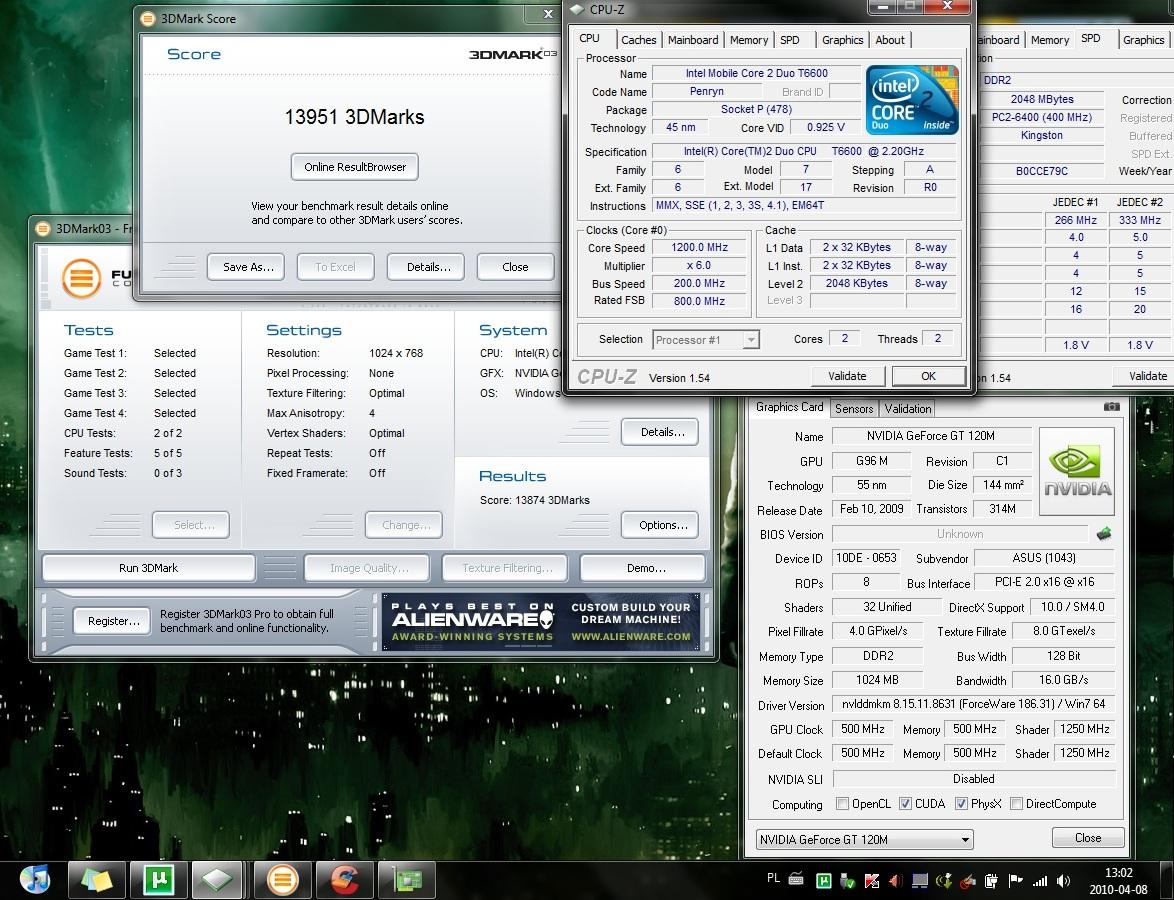Click the red speaker audio tray icon
1174x900 pixels.
[x=896, y=881]
